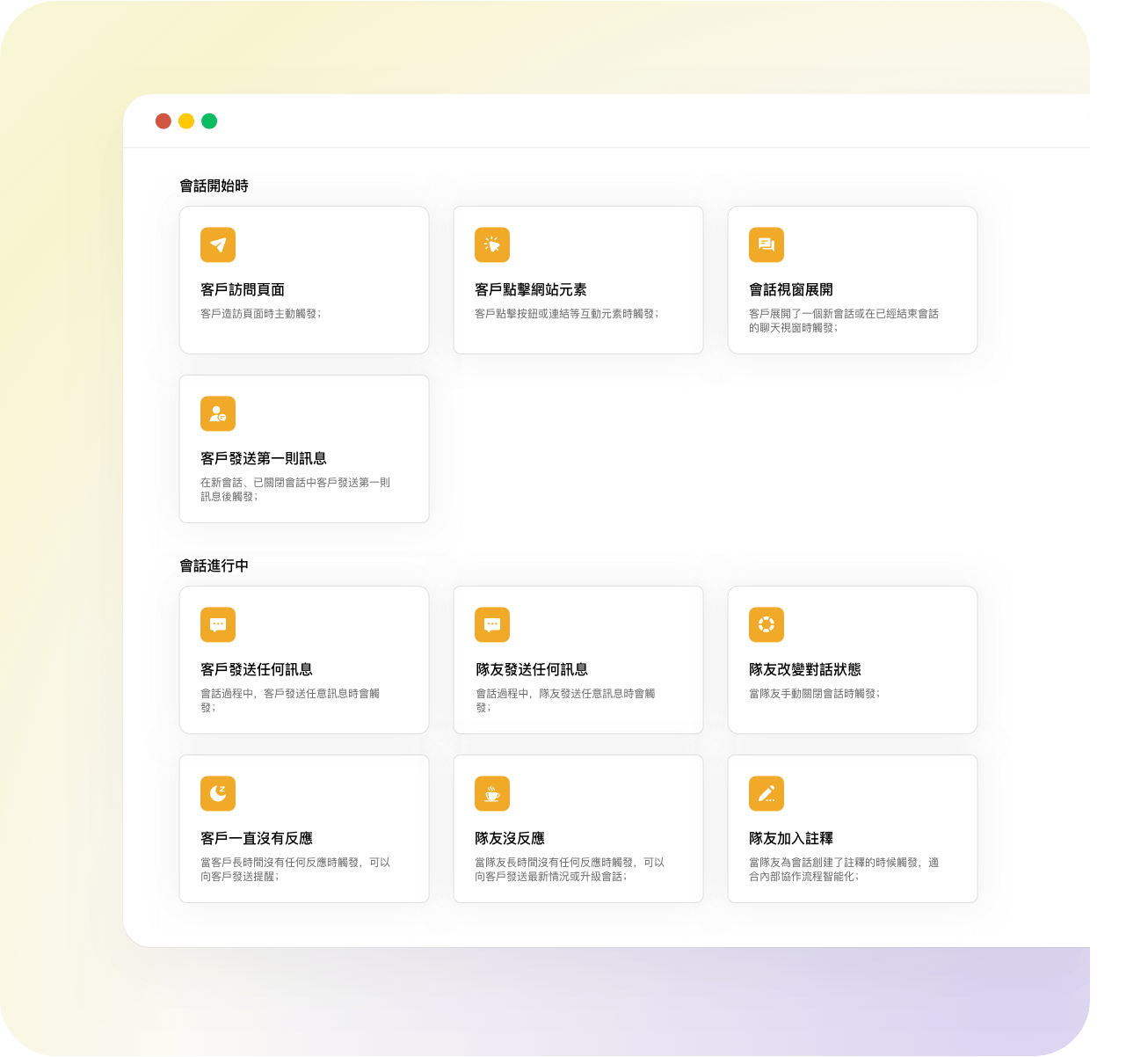This screenshot has width=1148, height=1057.
Task: Click description 當隊友手動關閉會話時觸發
Action: [815, 694]
